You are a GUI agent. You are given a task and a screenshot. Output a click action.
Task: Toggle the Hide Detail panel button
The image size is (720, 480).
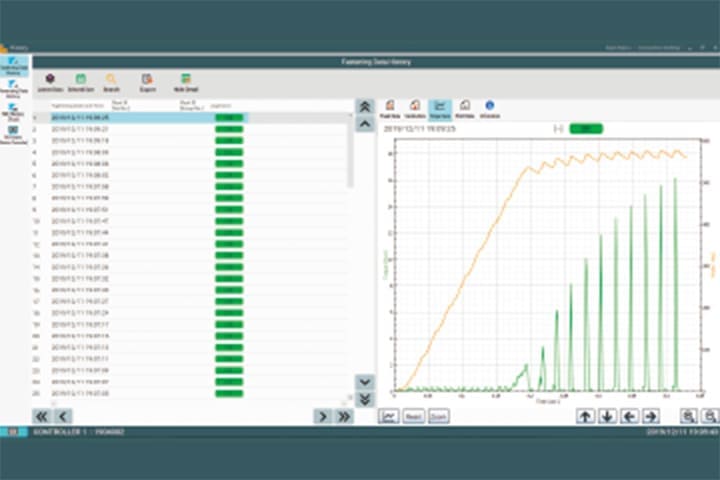tap(185, 81)
